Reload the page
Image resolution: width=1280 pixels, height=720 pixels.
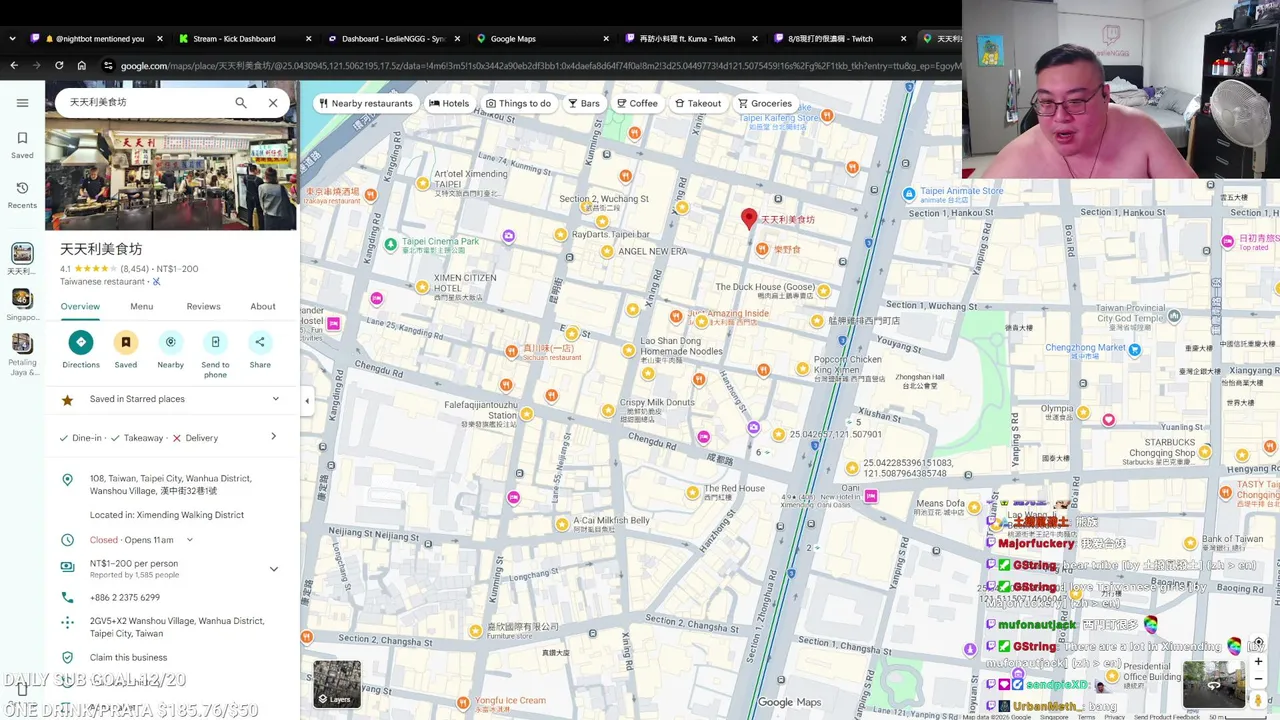[59, 66]
